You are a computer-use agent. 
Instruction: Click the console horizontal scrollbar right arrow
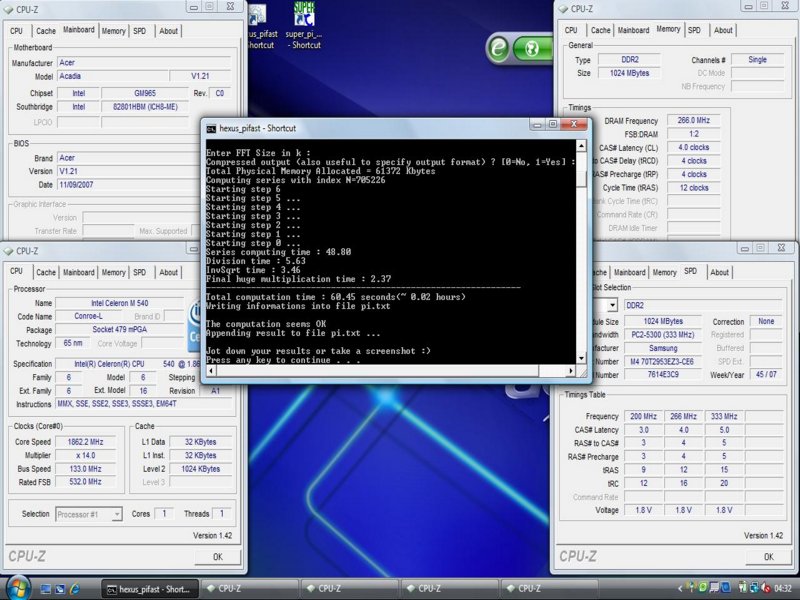click(x=570, y=371)
